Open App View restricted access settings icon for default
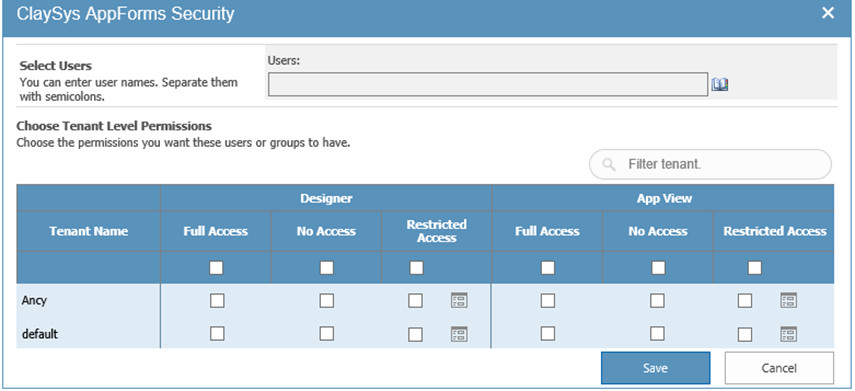 788,334
